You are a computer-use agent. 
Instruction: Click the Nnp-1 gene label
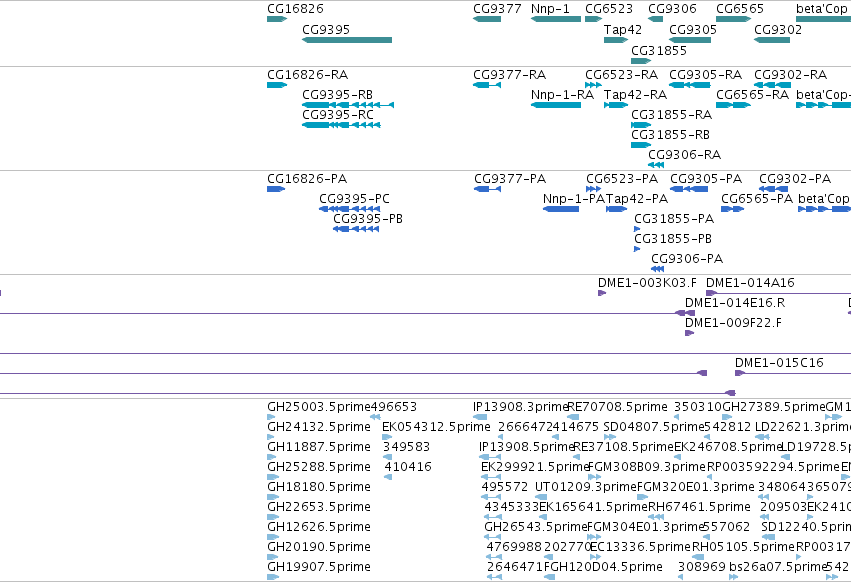(550, 9)
